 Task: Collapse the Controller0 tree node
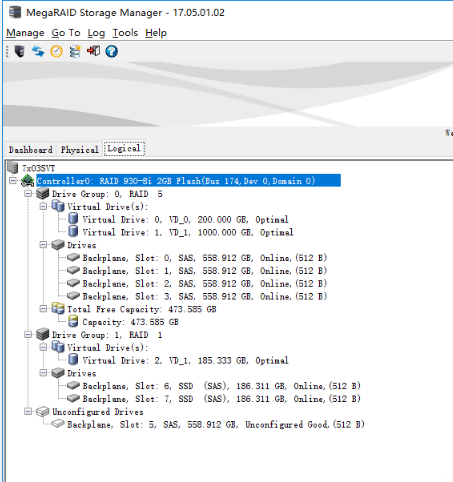pyautogui.click(x=13, y=181)
